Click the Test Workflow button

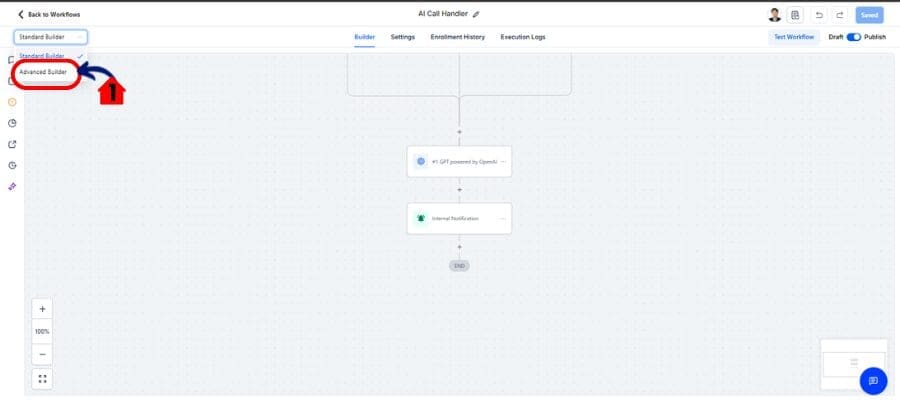(x=794, y=37)
